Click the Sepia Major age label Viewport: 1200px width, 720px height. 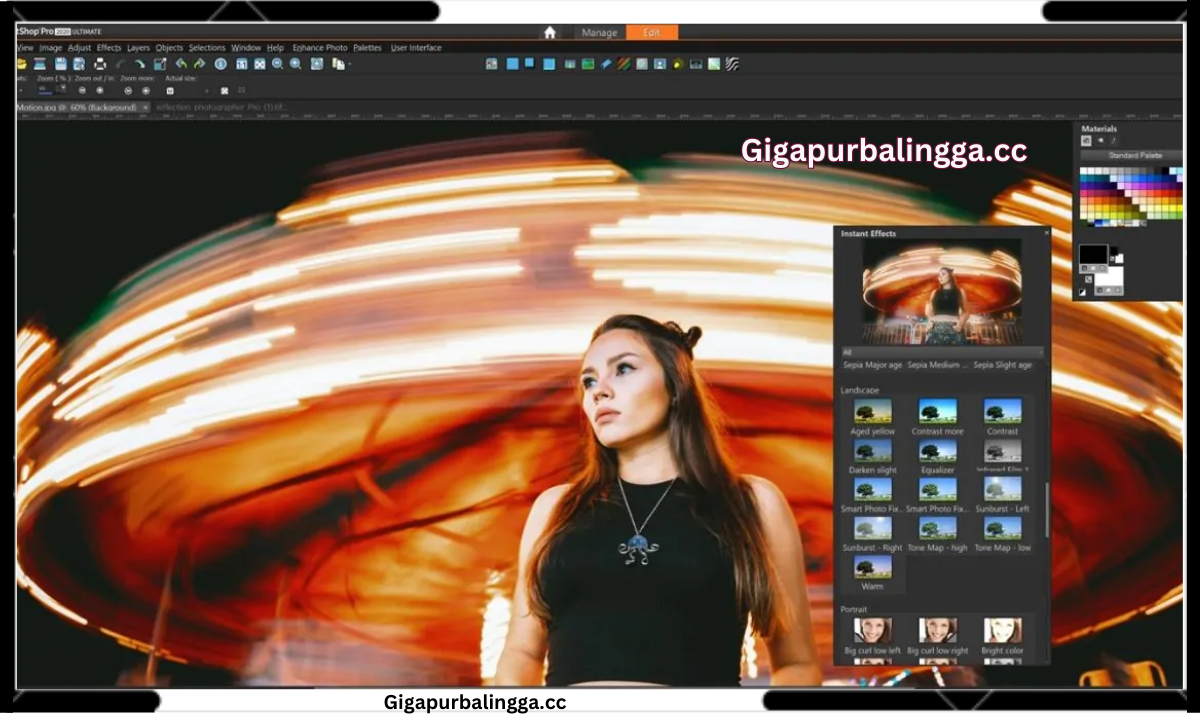coord(872,365)
